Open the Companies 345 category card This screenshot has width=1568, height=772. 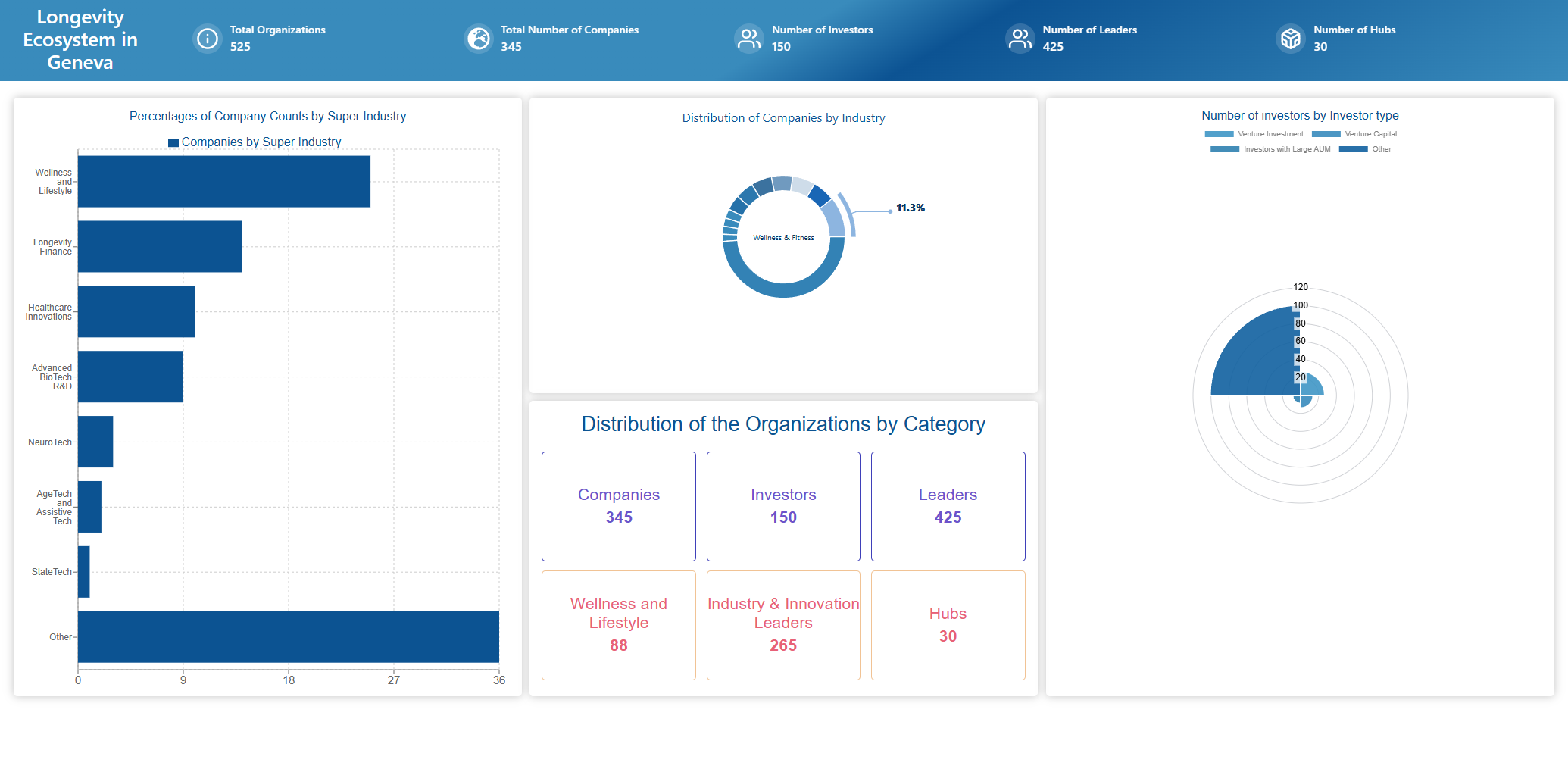point(618,506)
